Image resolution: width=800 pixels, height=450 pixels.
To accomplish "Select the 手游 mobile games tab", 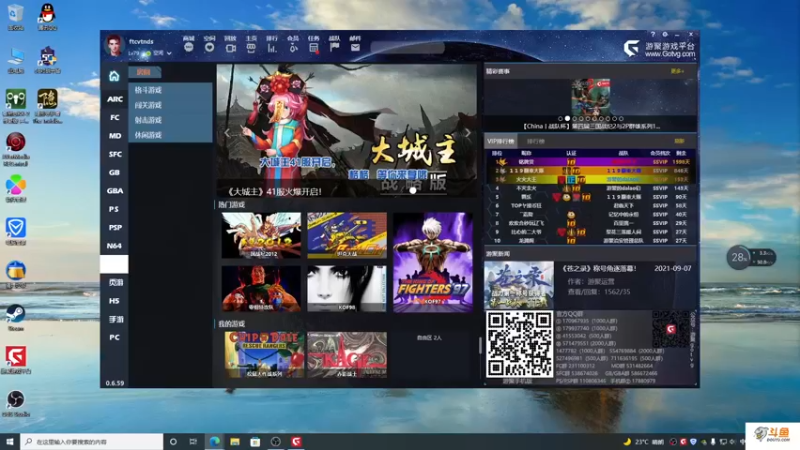I will (114, 319).
